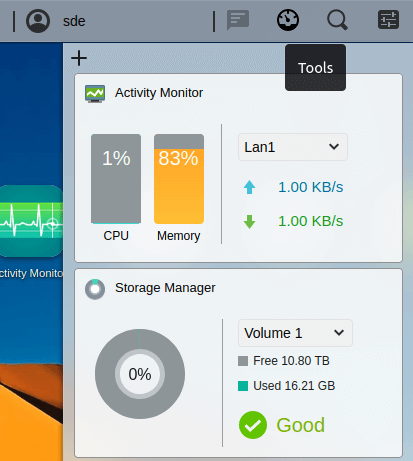Screen dimensions: 413x461
Task: Click the teal Used color swatch
Action: (x=243, y=386)
